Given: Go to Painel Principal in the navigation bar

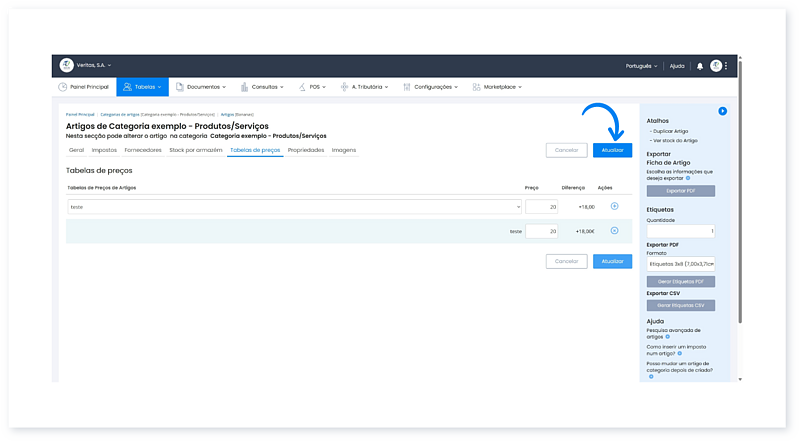Looking at the screenshot, I should 84,87.
